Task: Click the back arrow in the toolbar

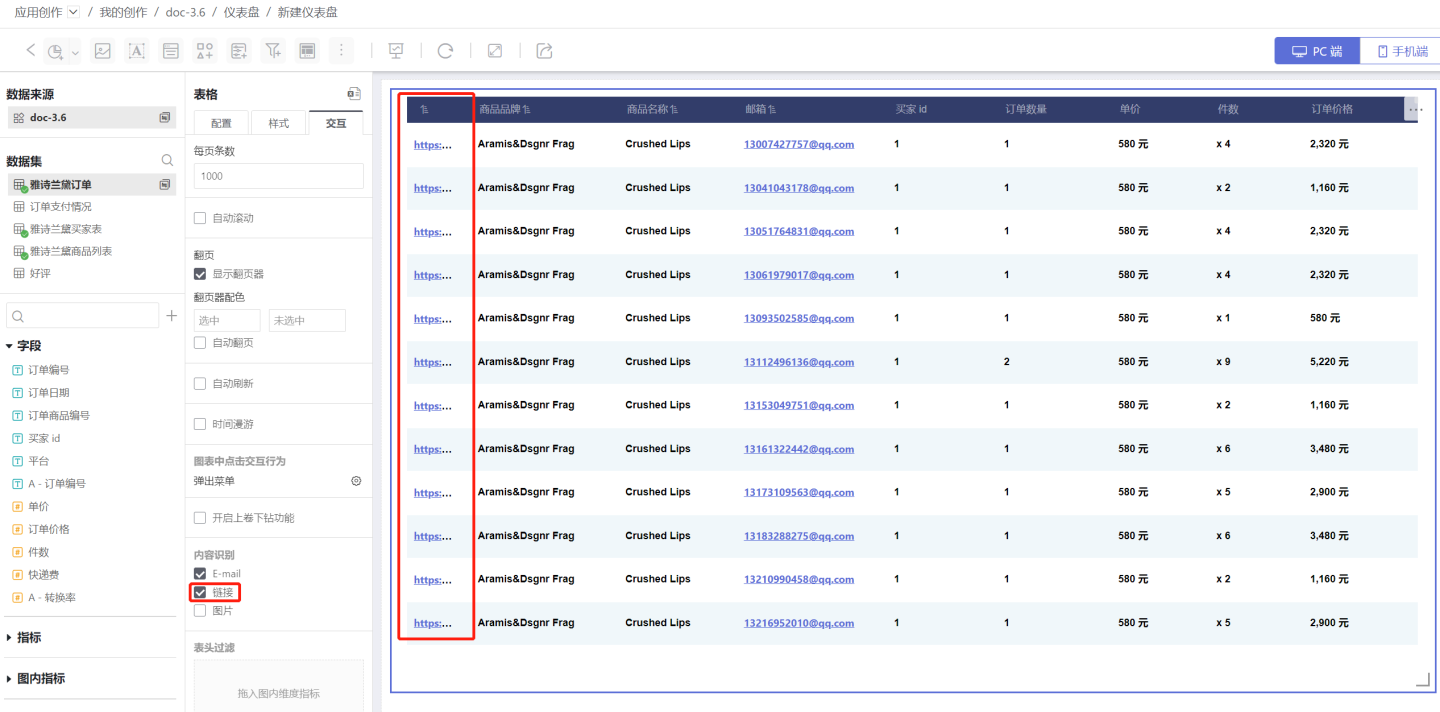Action: tap(30, 50)
